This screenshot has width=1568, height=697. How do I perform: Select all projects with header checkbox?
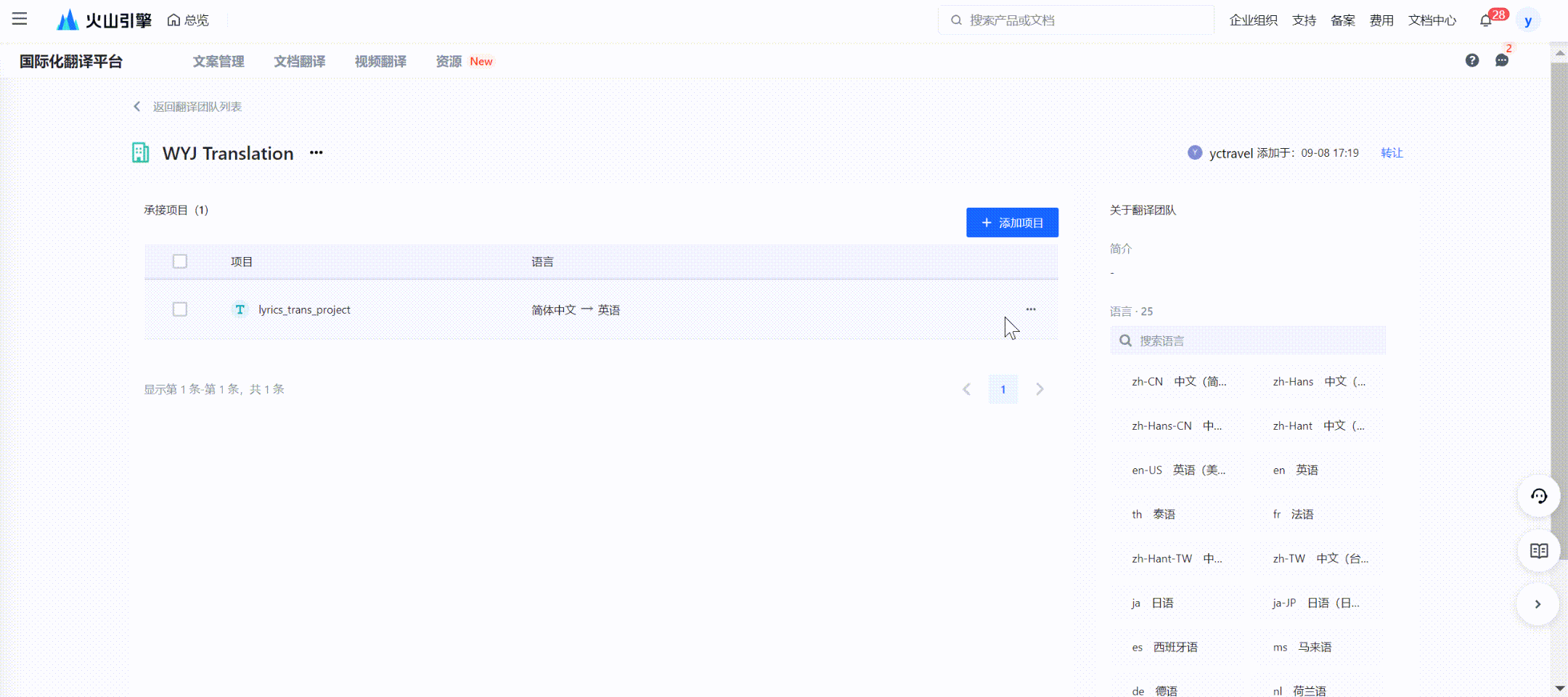[180, 261]
